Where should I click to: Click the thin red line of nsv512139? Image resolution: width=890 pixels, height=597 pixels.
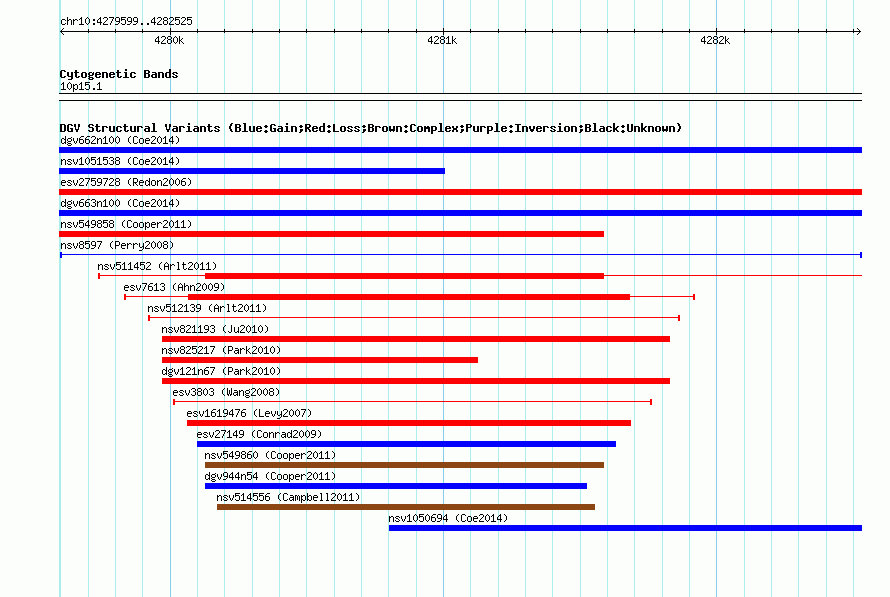(x=414, y=318)
